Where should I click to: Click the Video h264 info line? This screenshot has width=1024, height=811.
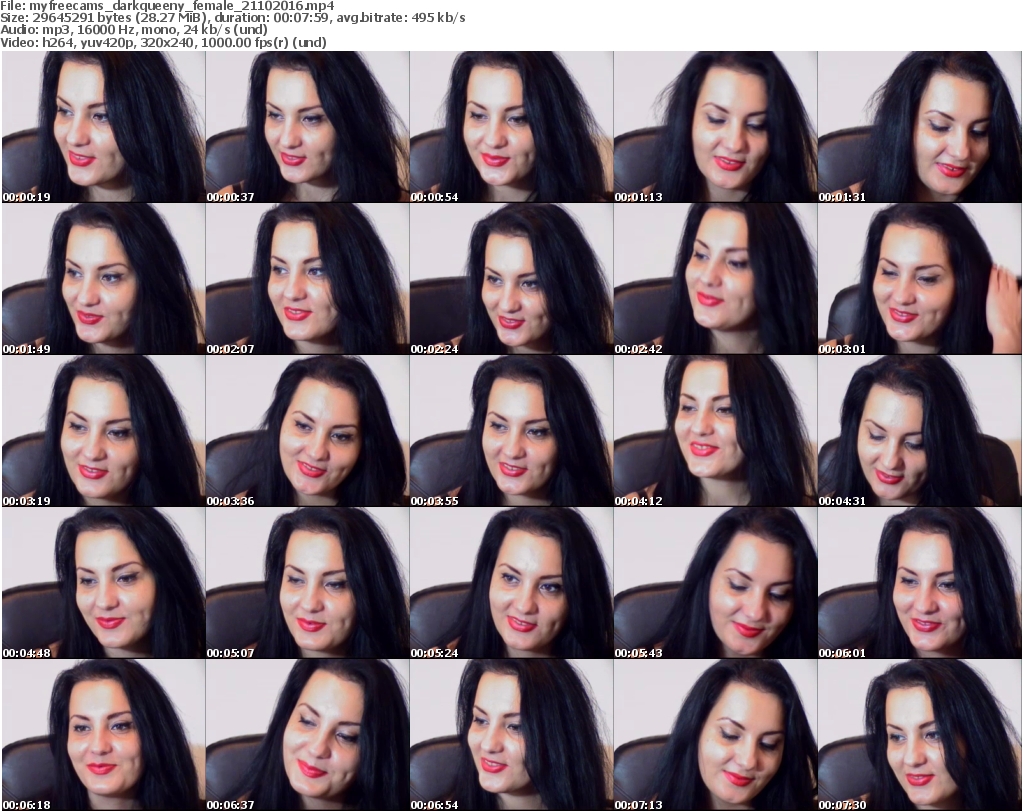[x=163, y=42]
